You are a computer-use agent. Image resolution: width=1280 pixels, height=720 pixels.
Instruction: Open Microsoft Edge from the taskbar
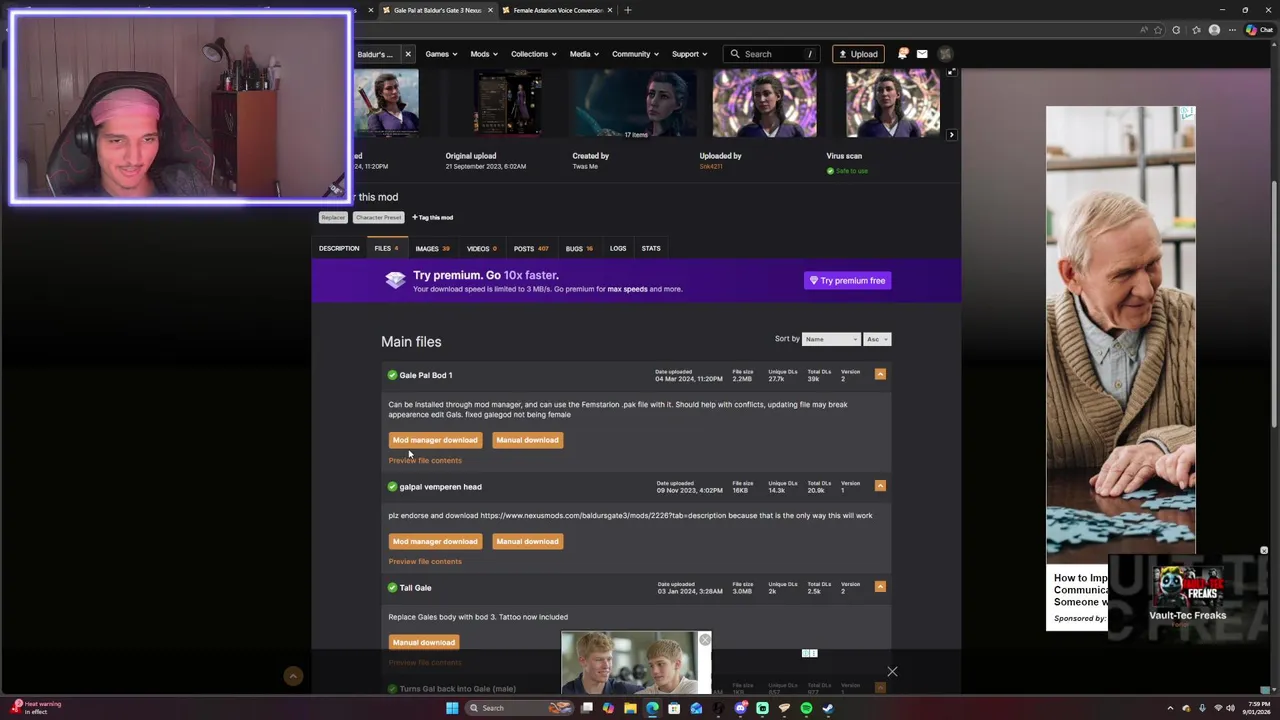(652, 708)
